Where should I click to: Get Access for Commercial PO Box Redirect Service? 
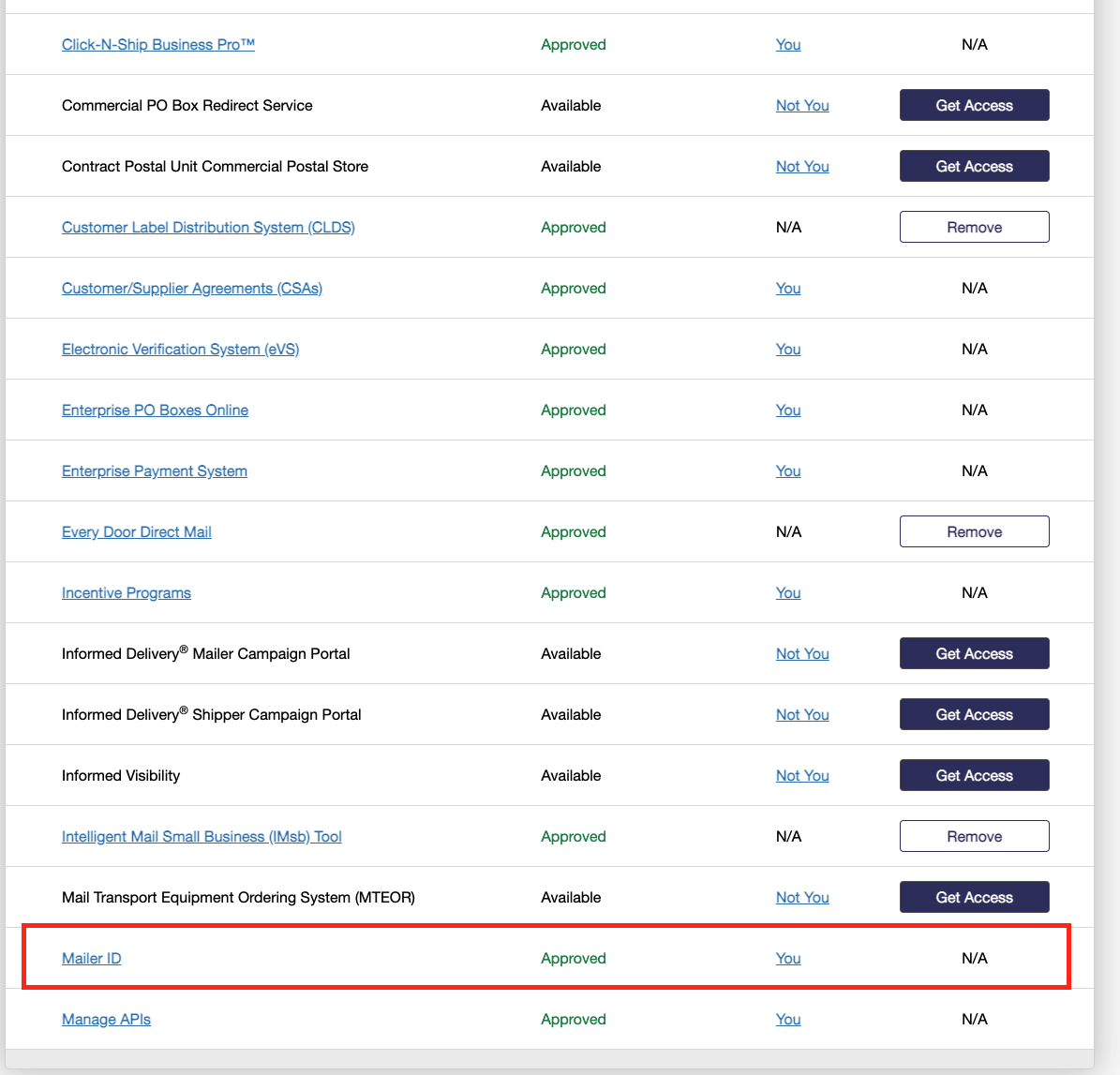click(x=974, y=105)
